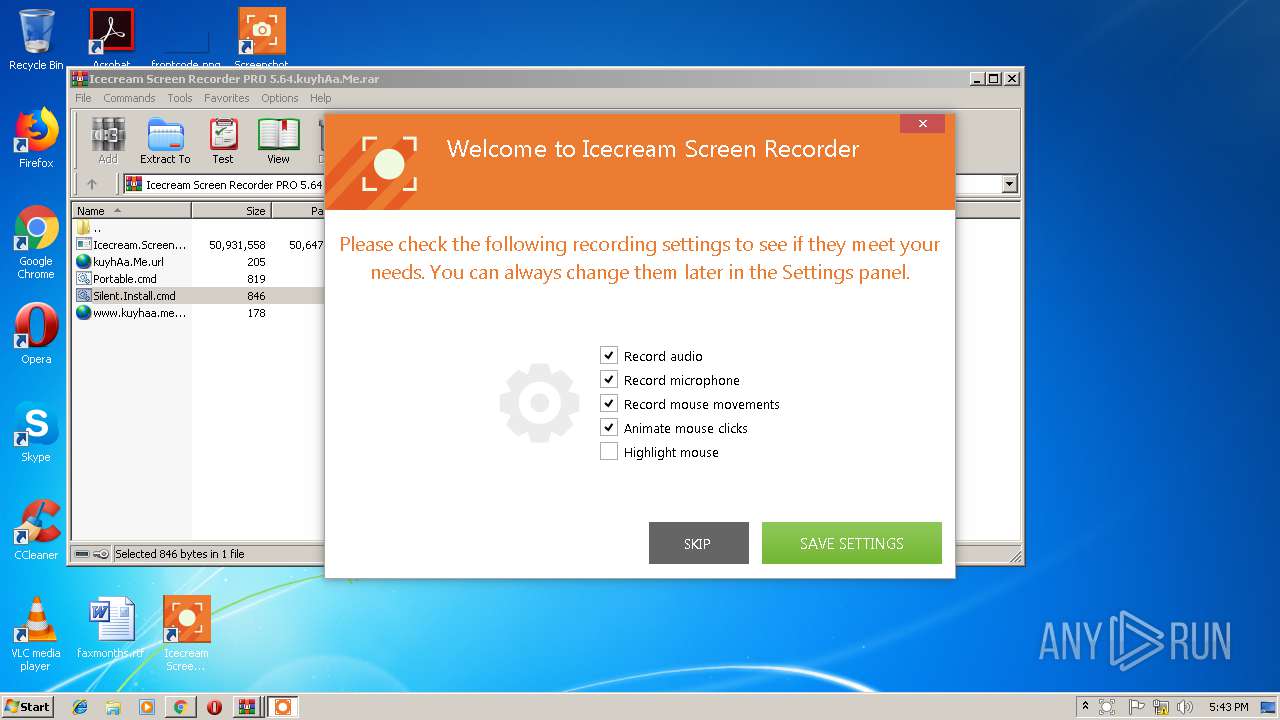
Task: Open Acrobat desktop shortcut
Action: click(x=111, y=38)
